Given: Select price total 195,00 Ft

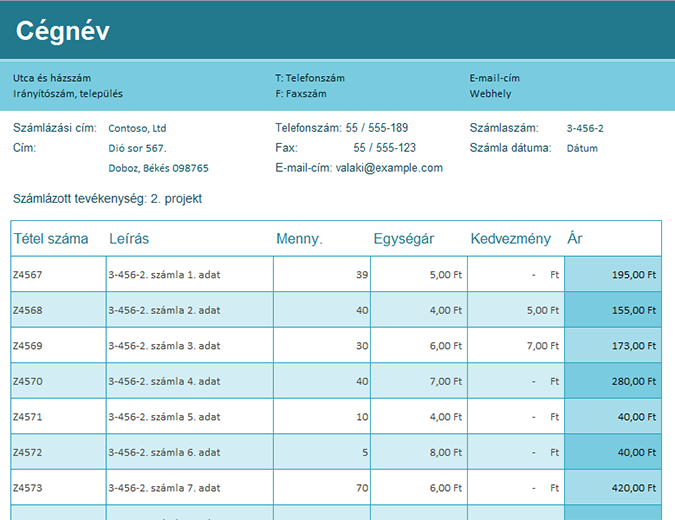Looking at the screenshot, I should coord(634,275).
